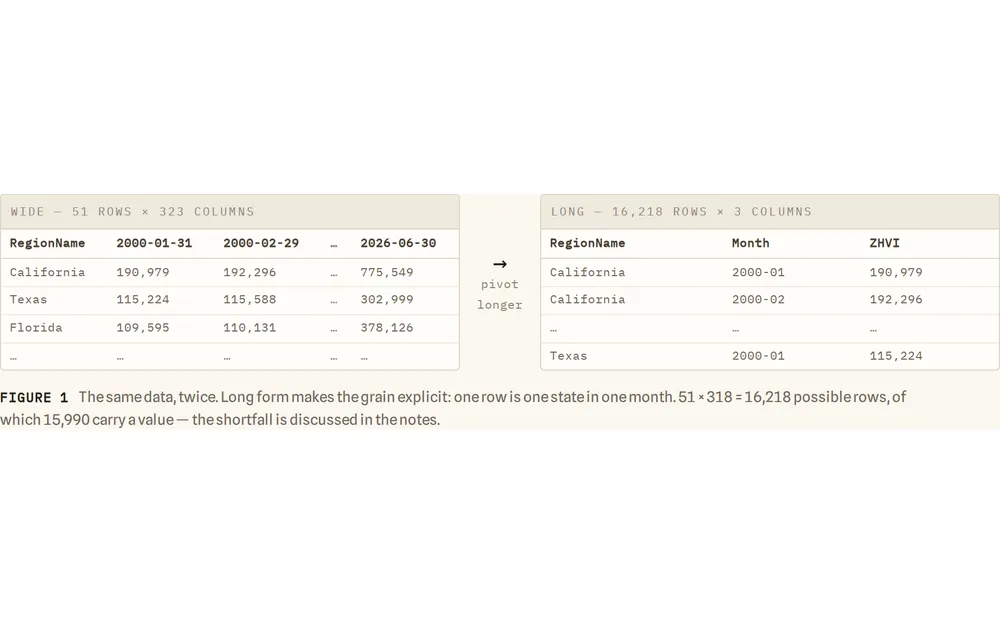1000x625 pixels.
Task: Click the 2026-06-30 column header
Action: tap(398, 243)
